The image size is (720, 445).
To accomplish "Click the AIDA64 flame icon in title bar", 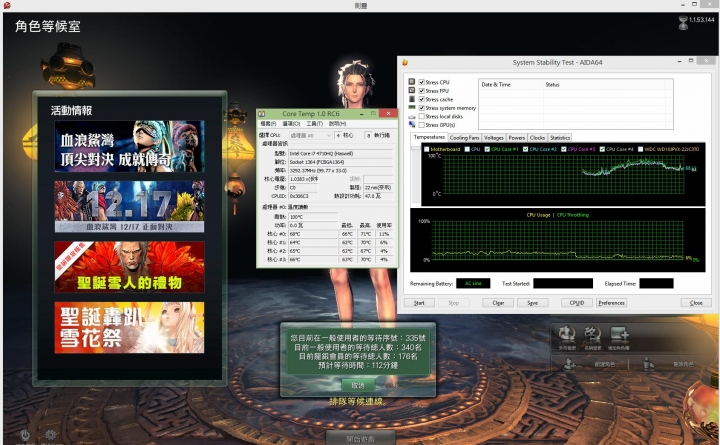I will pos(405,62).
